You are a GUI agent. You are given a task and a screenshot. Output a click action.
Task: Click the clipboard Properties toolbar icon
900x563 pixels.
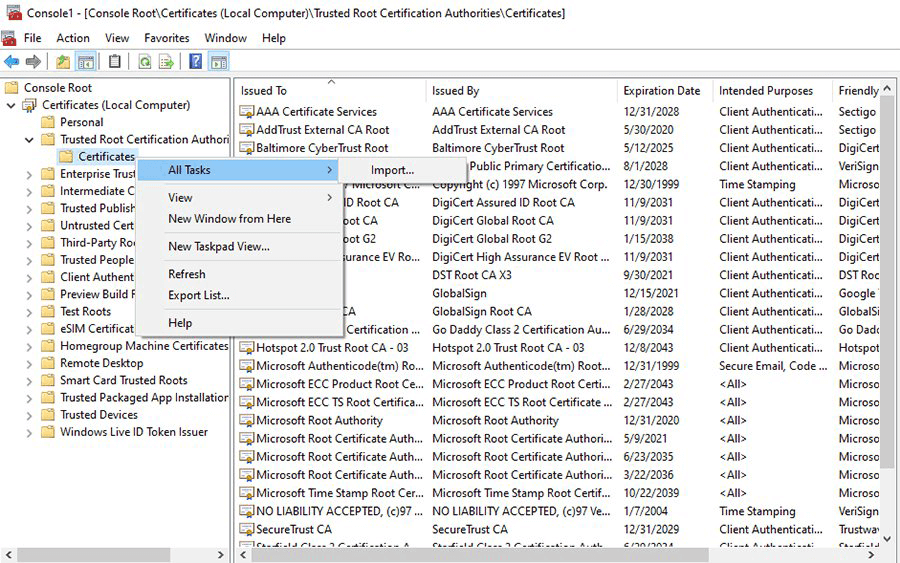pyautogui.click(x=115, y=62)
